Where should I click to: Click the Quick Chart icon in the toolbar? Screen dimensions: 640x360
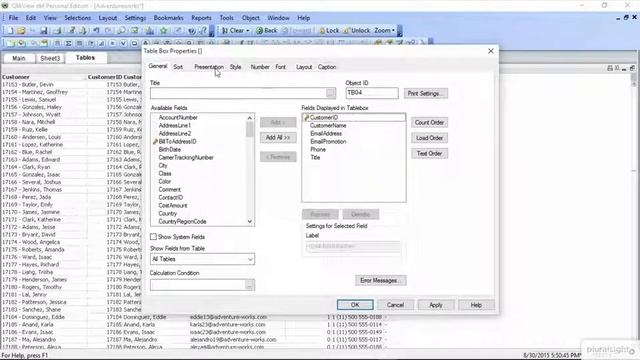coord(150,31)
